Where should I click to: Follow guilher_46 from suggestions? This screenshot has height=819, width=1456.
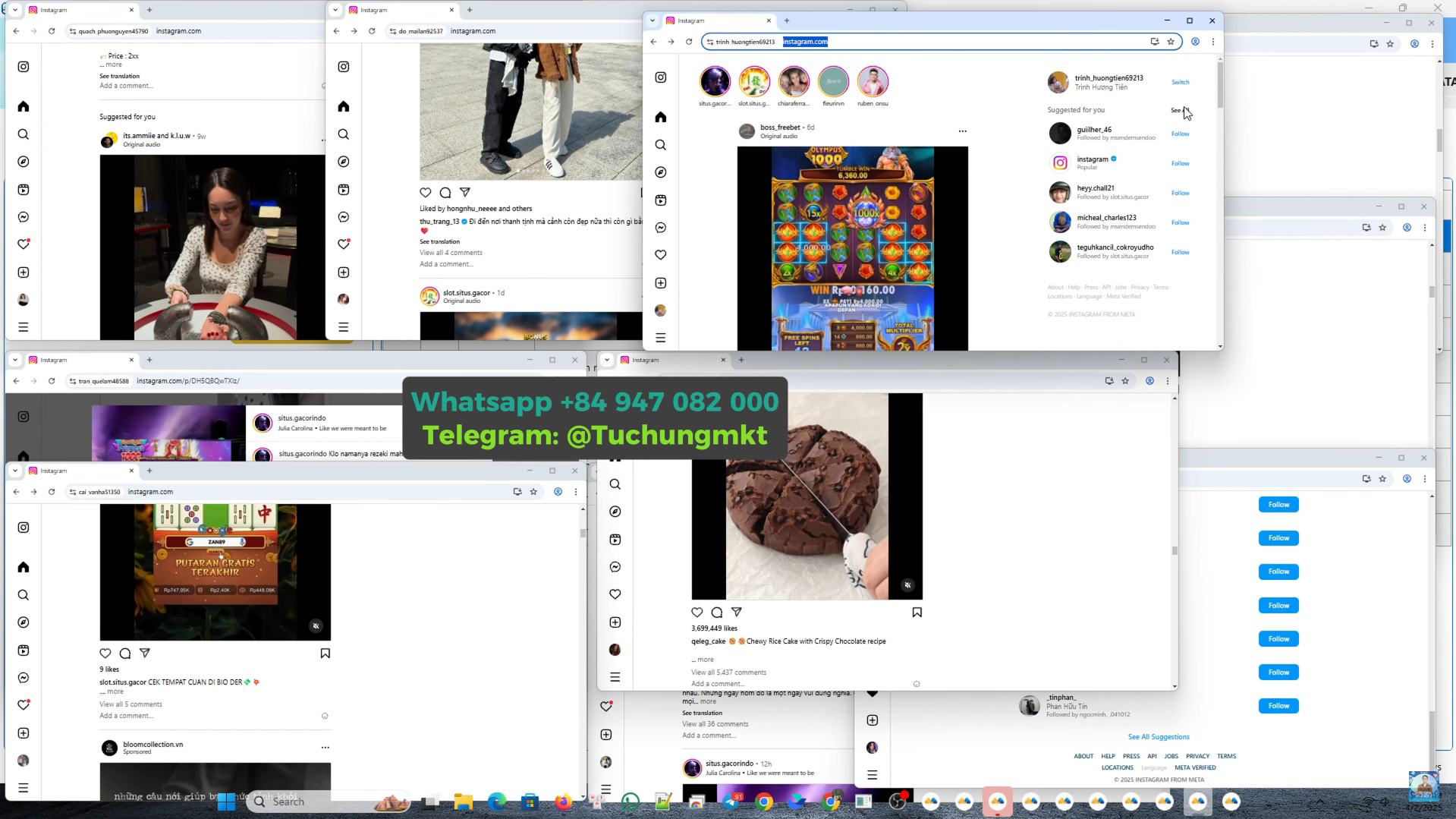[x=1180, y=134]
